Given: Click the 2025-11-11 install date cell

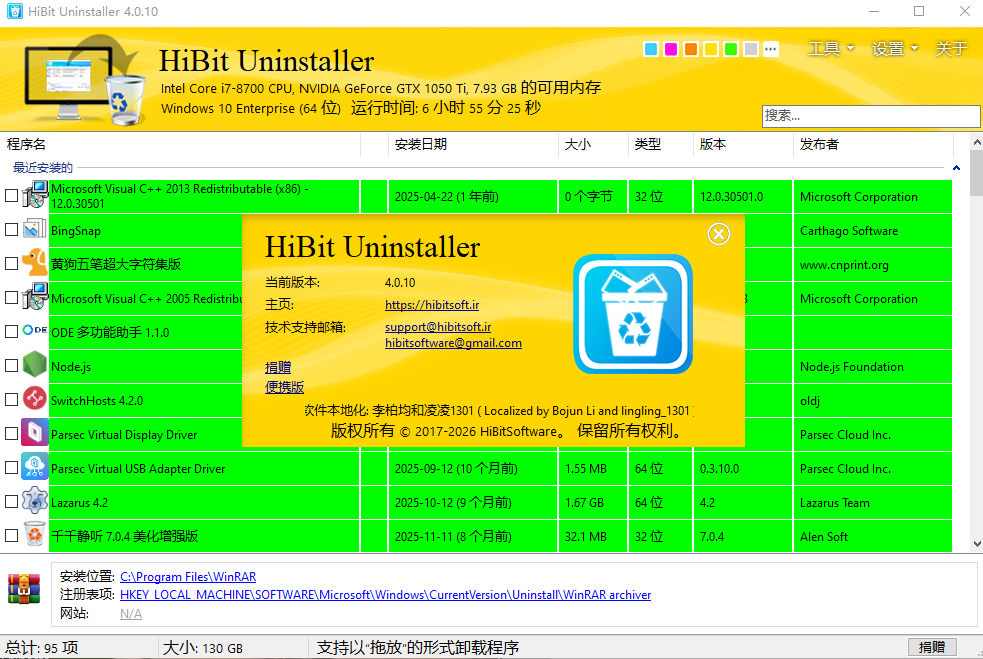Looking at the screenshot, I should [473, 537].
